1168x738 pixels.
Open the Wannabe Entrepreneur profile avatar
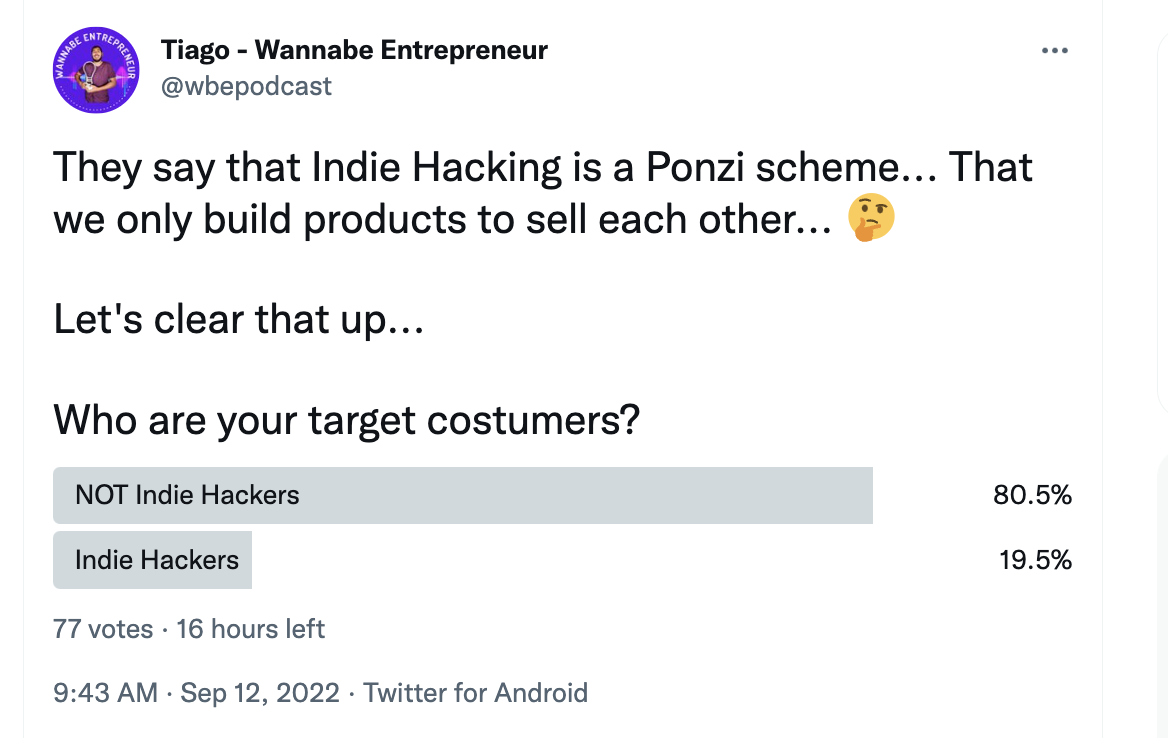(96, 69)
